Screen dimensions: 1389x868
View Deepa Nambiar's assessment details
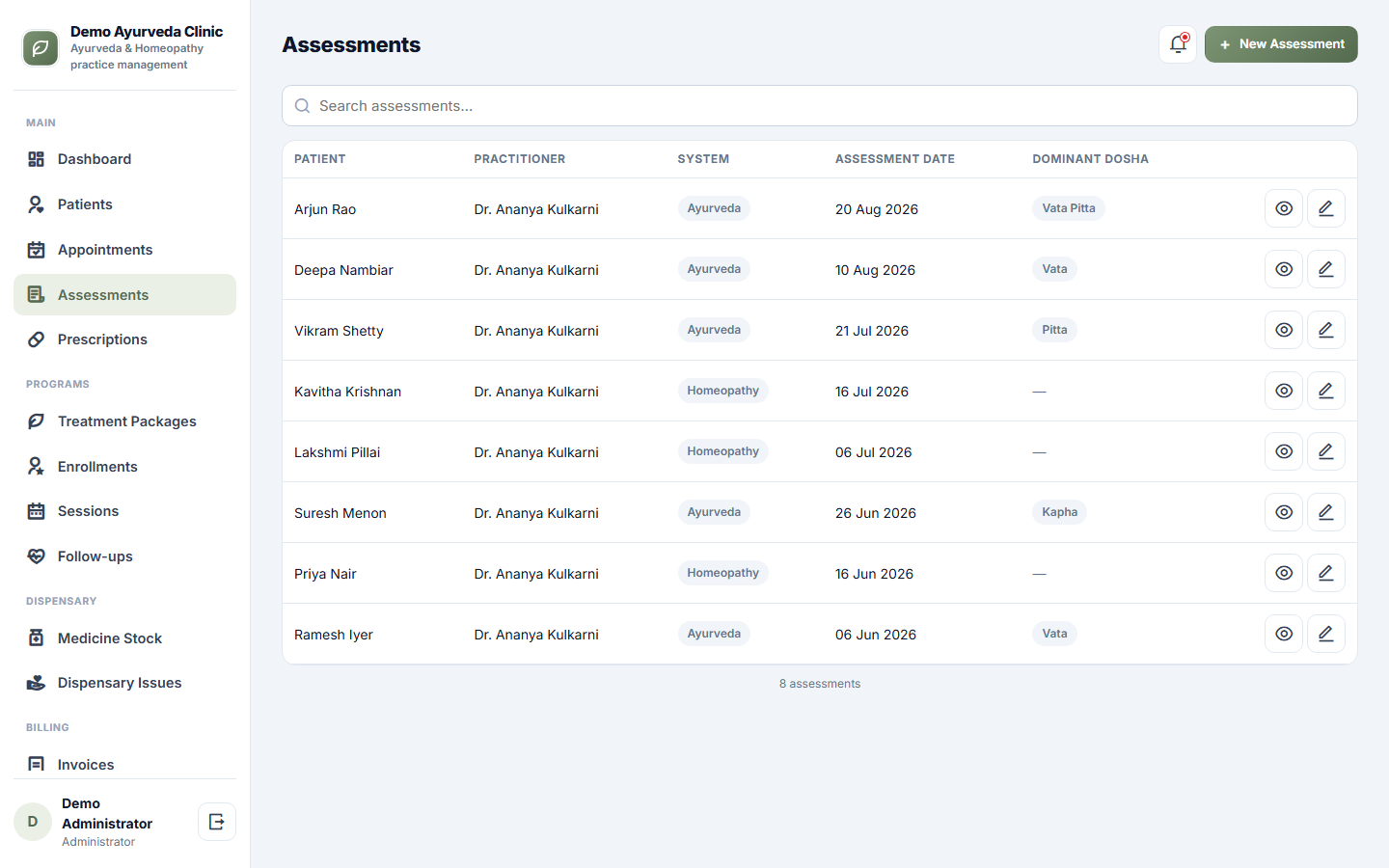coord(1284,269)
